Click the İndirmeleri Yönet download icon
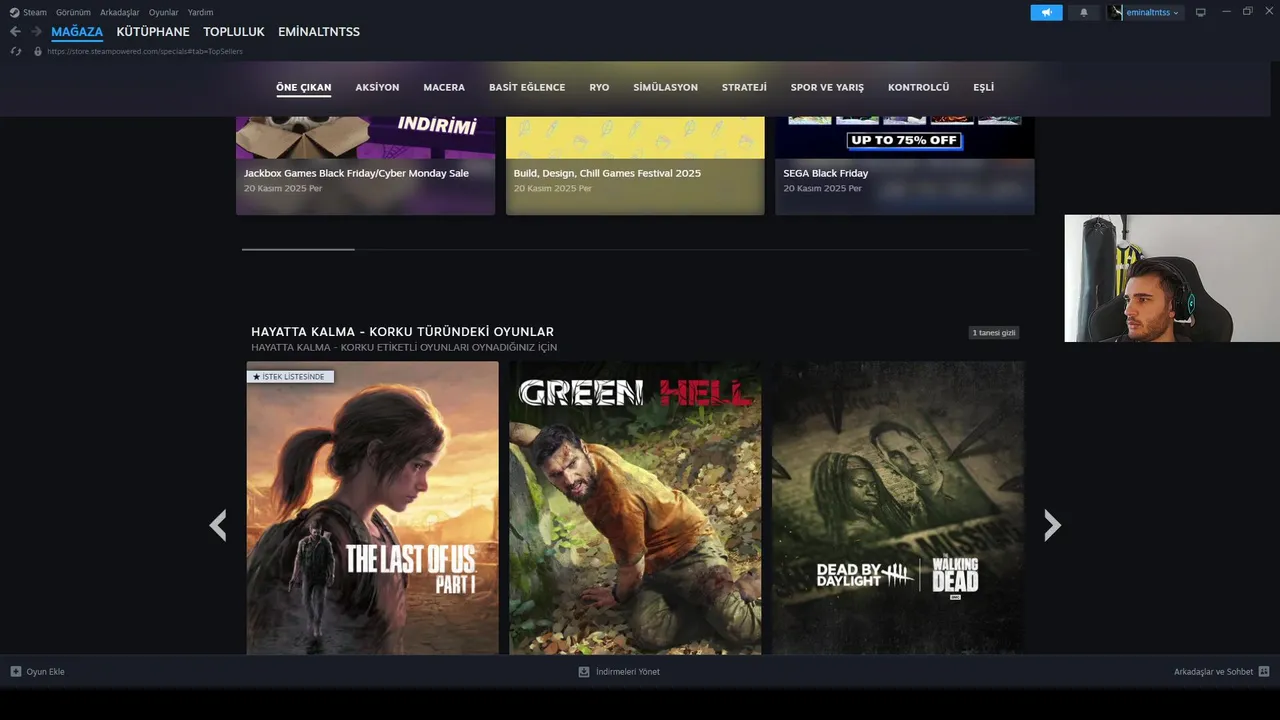Viewport: 1280px width, 720px height. tap(584, 671)
